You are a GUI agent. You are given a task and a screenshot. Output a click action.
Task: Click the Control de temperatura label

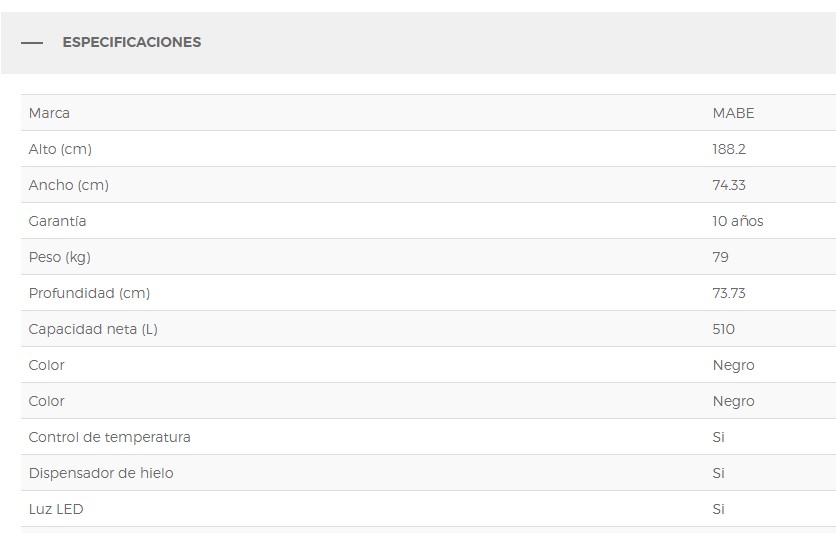pyautogui.click(x=109, y=437)
